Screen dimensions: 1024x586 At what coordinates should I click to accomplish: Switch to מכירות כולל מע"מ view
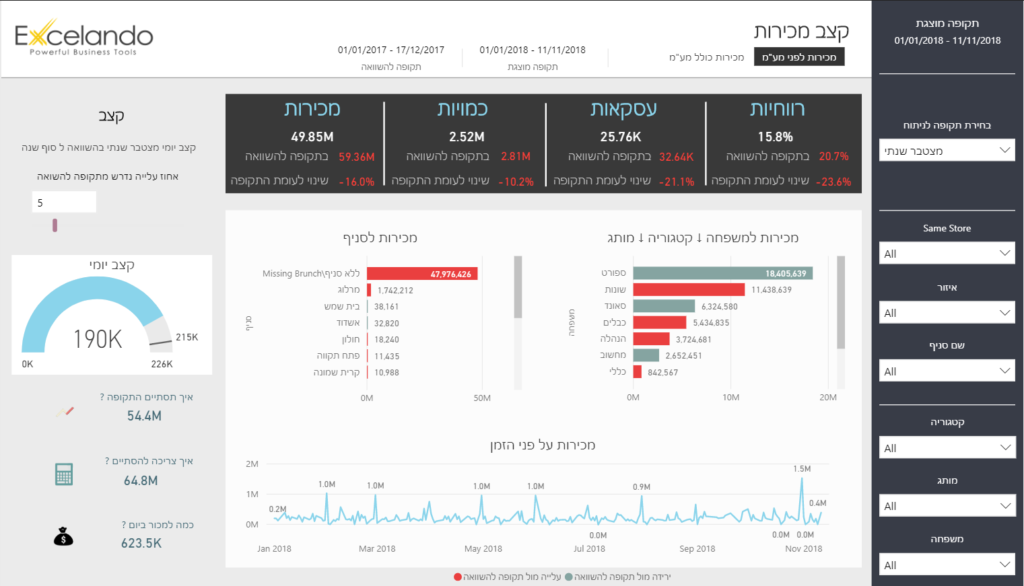click(706, 57)
